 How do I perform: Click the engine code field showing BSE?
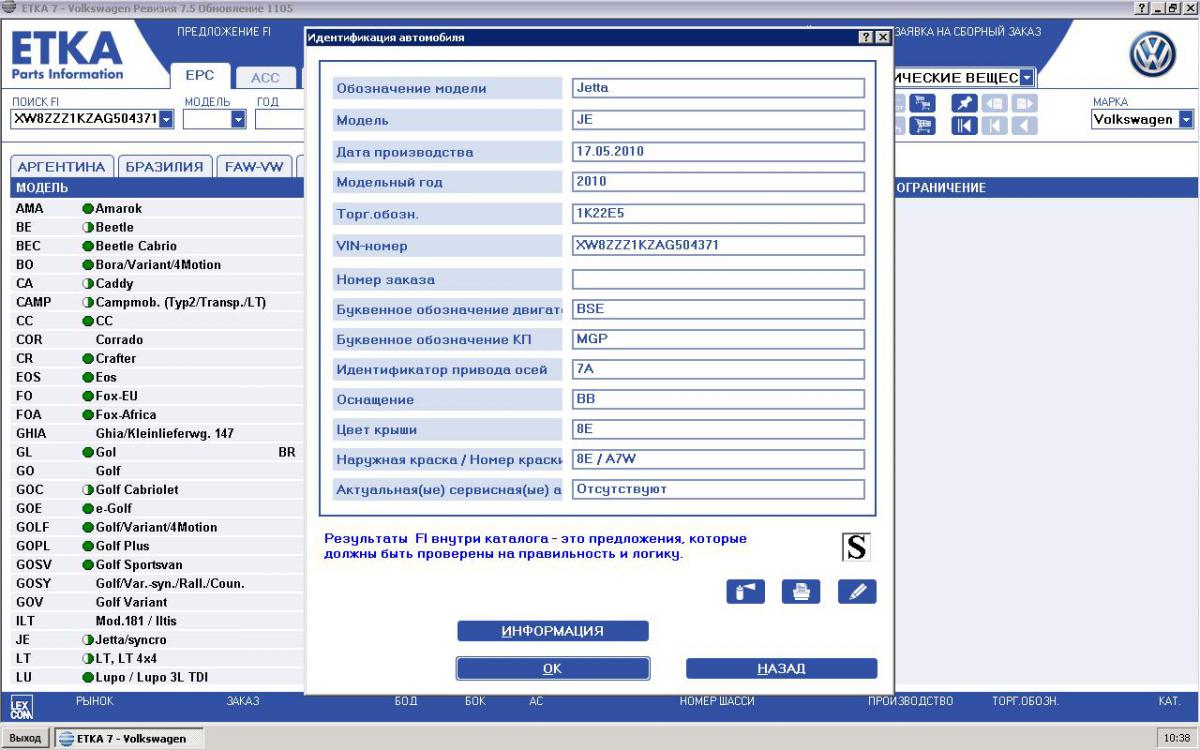click(x=718, y=310)
